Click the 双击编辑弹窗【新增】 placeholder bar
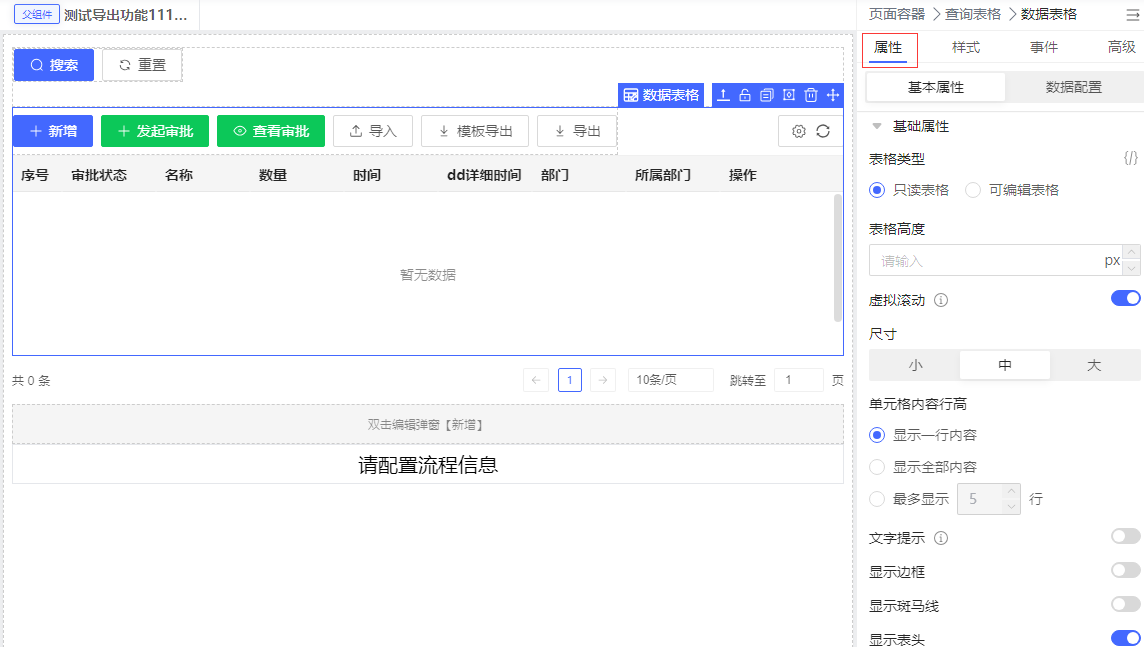 pyautogui.click(x=428, y=425)
